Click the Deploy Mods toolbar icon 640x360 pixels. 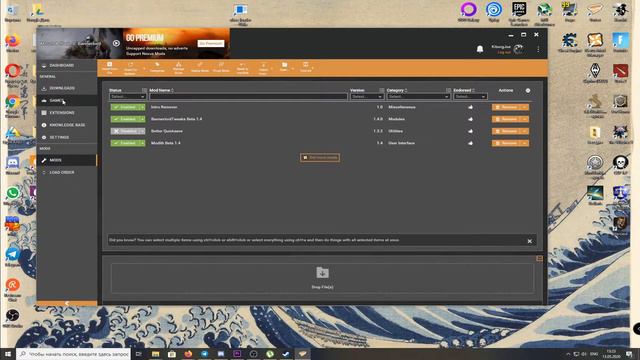tap(200, 67)
